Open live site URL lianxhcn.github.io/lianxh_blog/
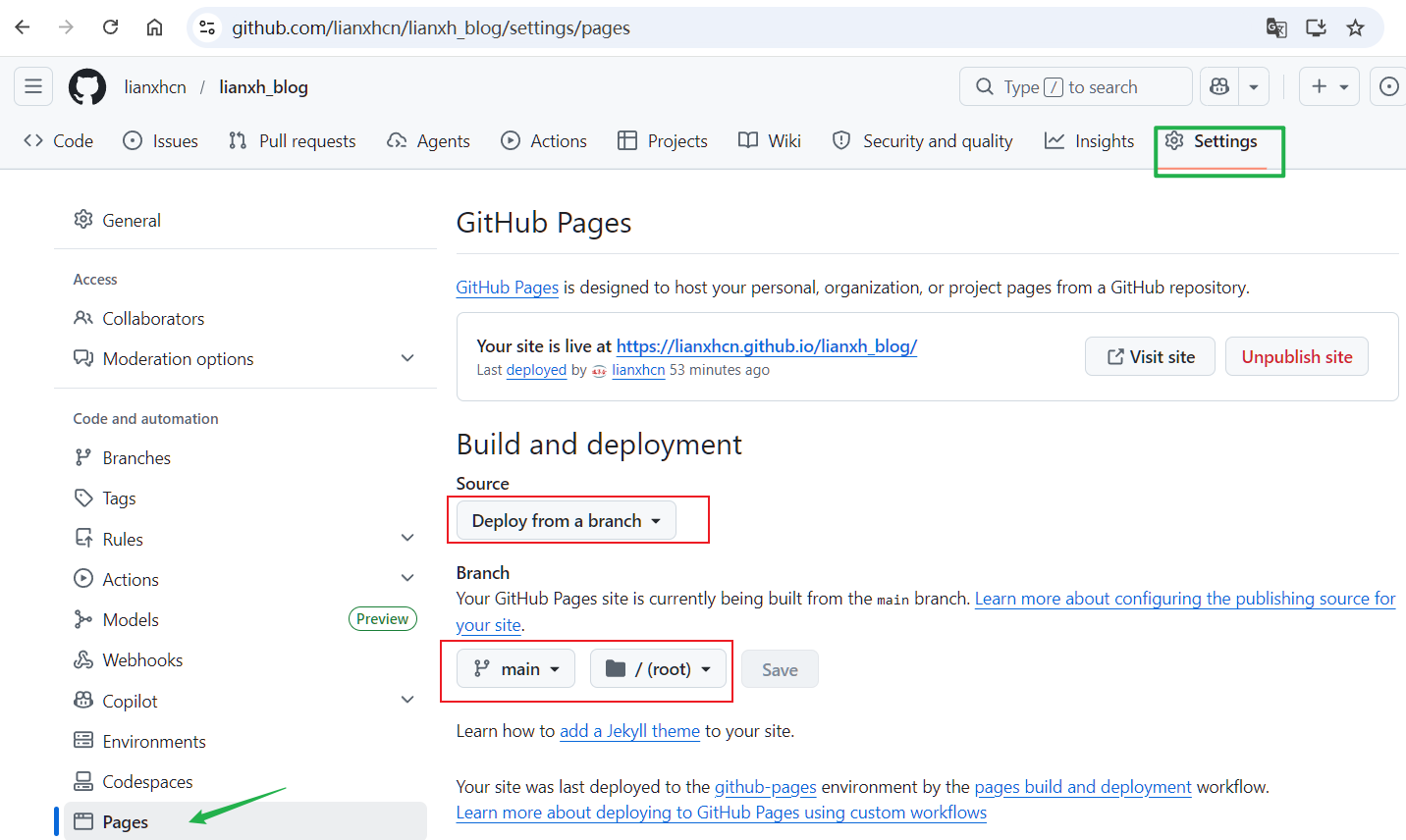 click(x=767, y=345)
